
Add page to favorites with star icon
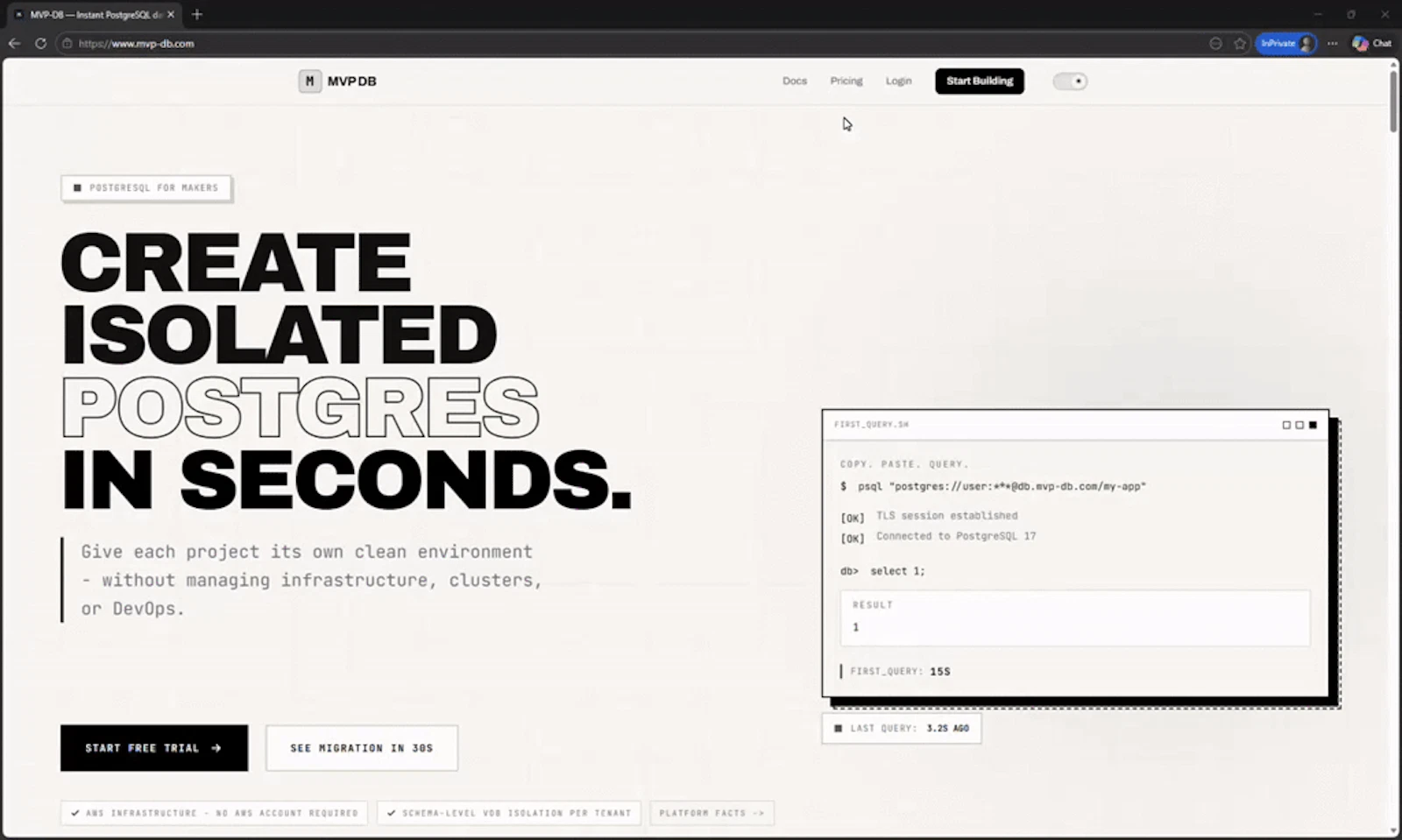(x=1240, y=43)
